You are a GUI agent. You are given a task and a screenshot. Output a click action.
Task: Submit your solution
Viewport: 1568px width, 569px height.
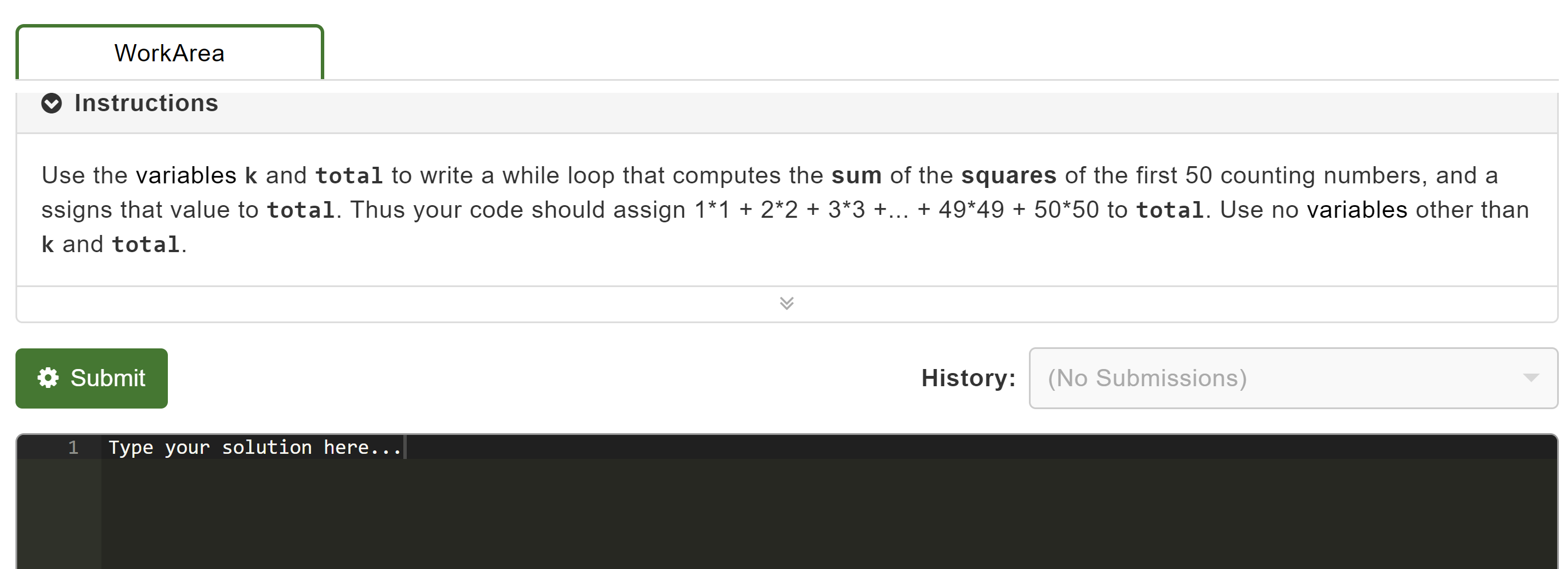(91, 378)
